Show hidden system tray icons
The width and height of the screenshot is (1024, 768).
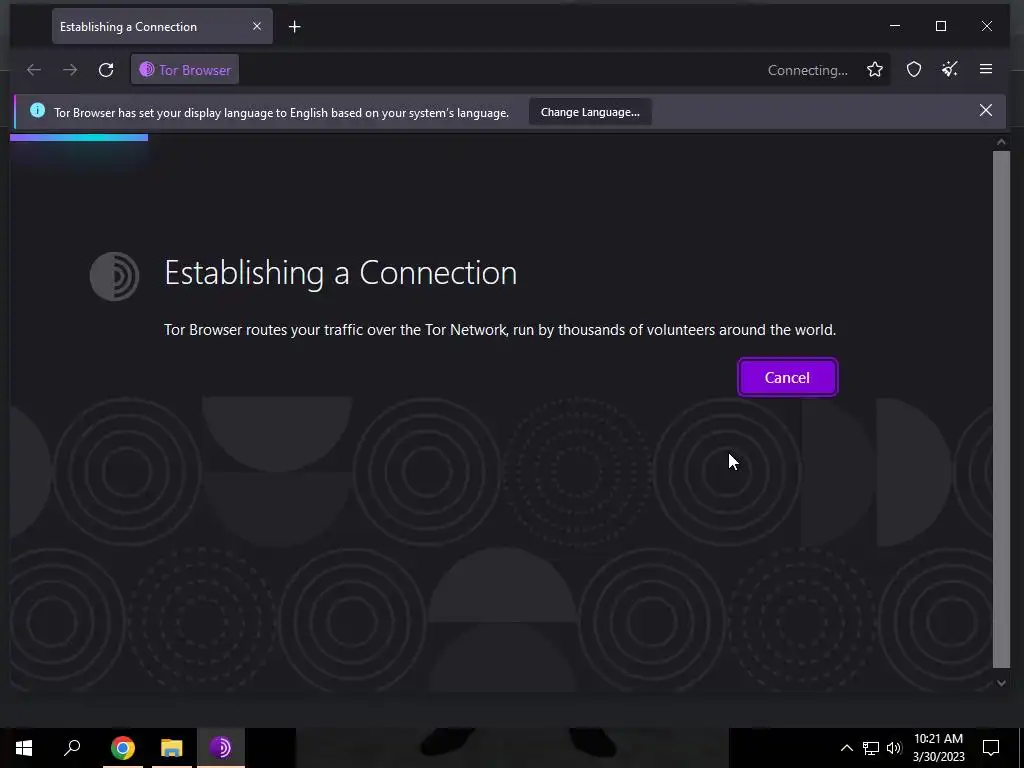[846, 748]
